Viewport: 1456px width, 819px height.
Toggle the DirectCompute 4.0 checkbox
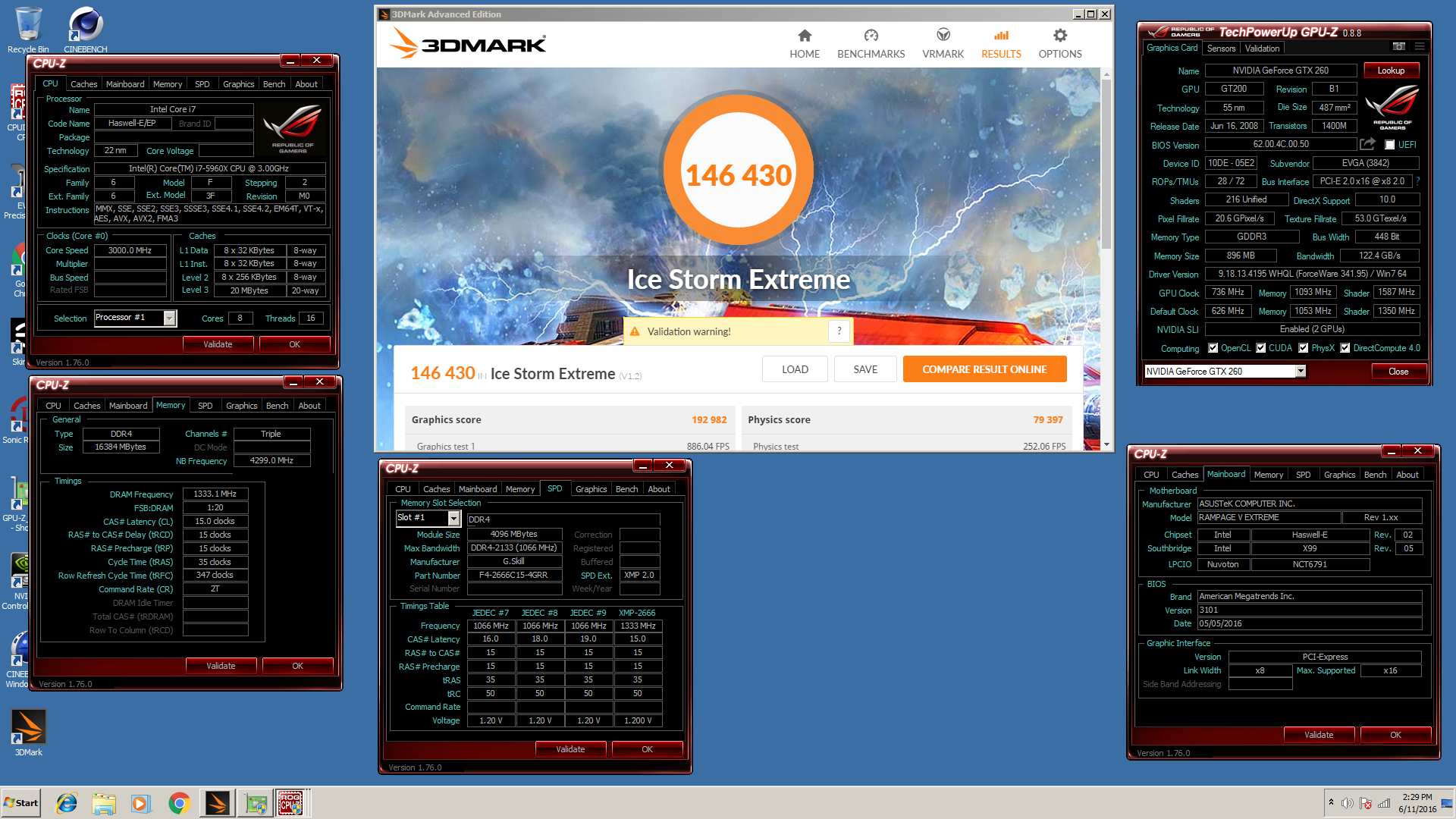coord(1345,348)
